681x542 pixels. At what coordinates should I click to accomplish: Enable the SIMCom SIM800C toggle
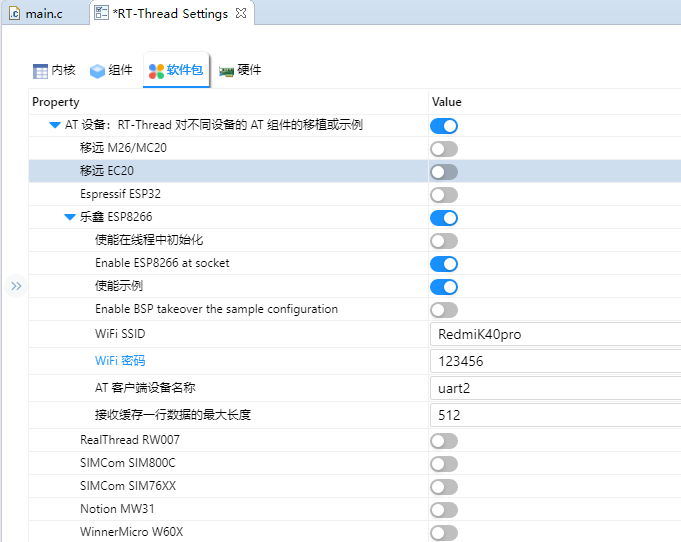click(444, 464)
